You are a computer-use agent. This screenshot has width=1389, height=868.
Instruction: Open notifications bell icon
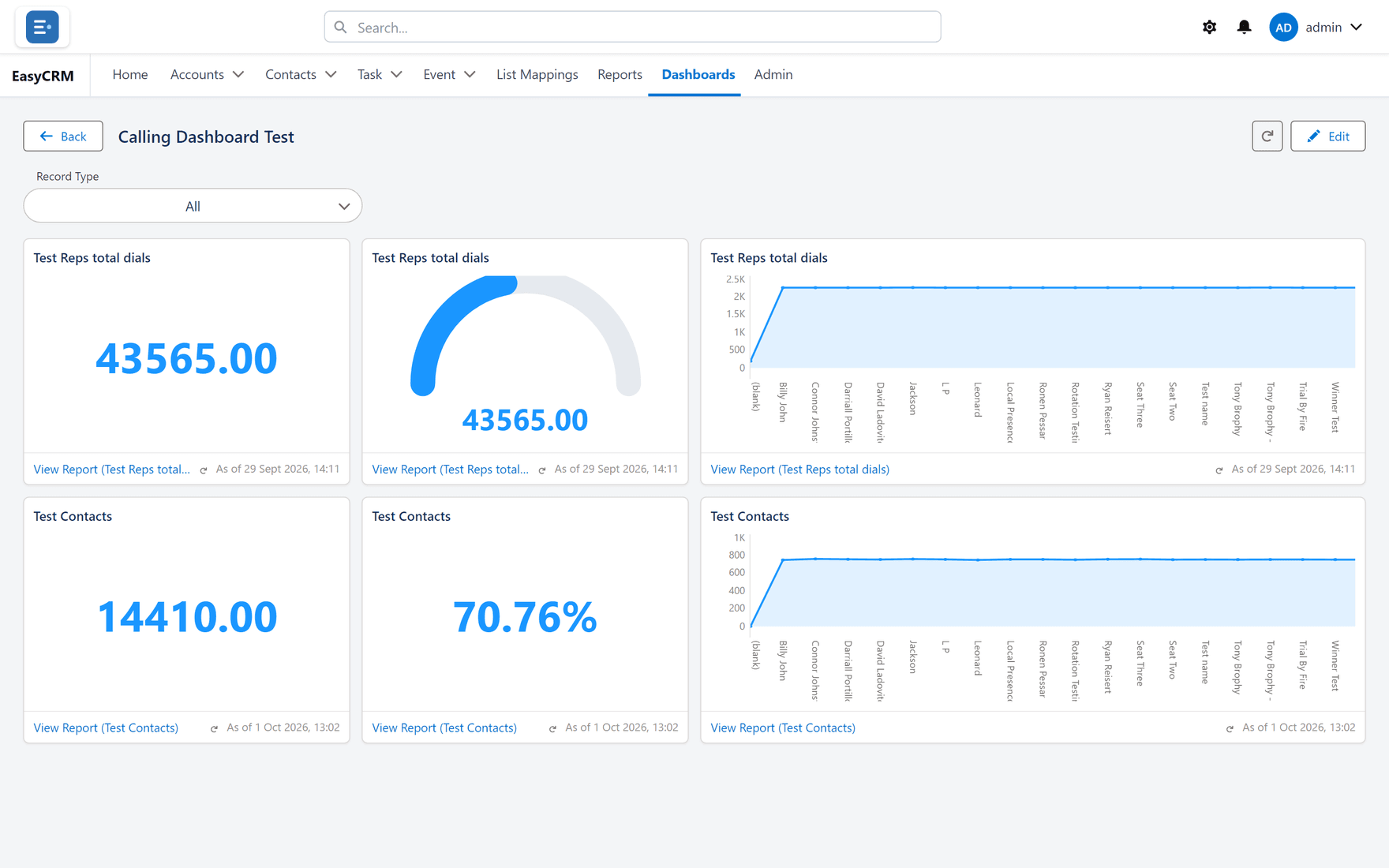tap(1244, 27)
